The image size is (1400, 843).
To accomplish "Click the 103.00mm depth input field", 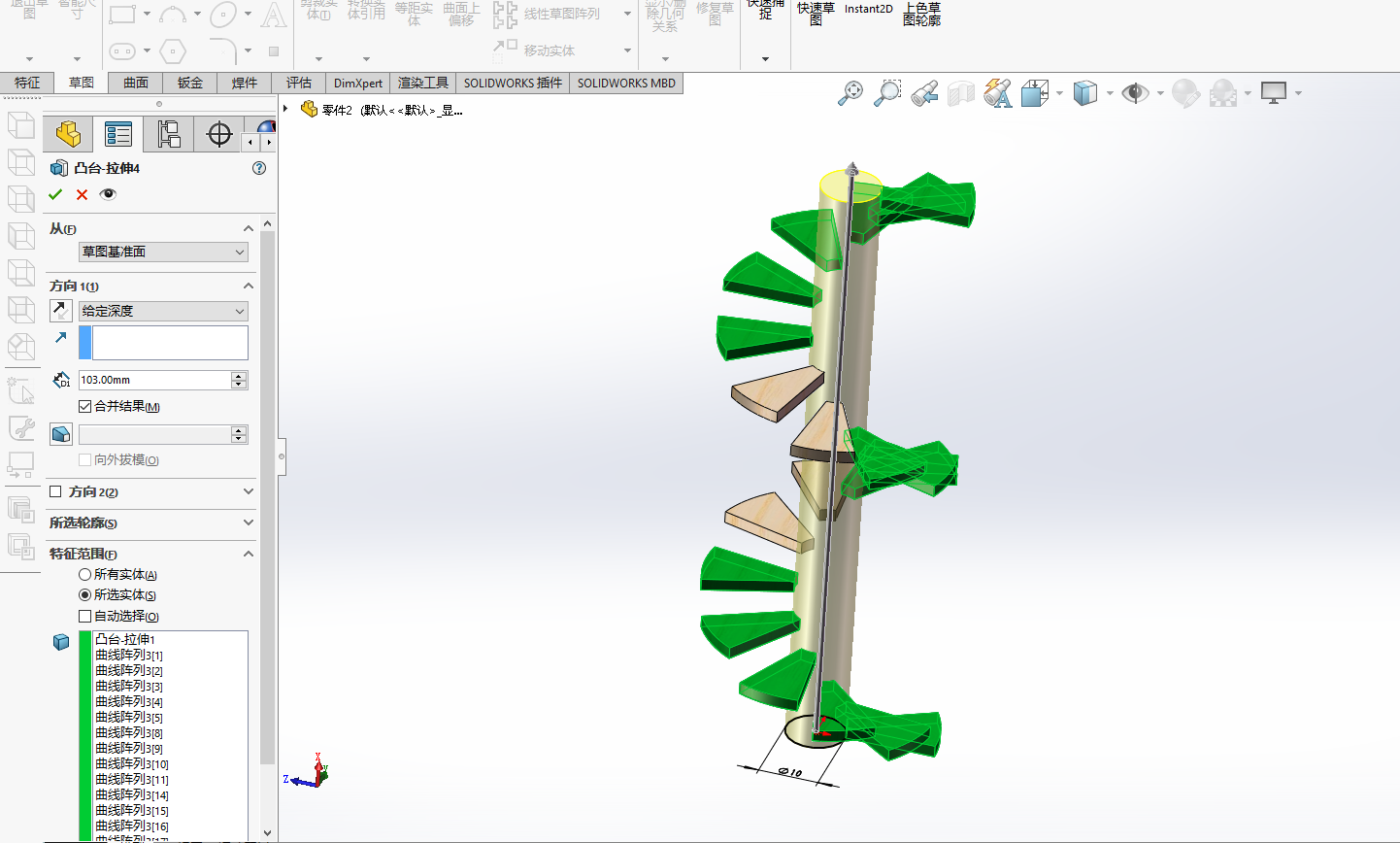I will coord(154,380).
